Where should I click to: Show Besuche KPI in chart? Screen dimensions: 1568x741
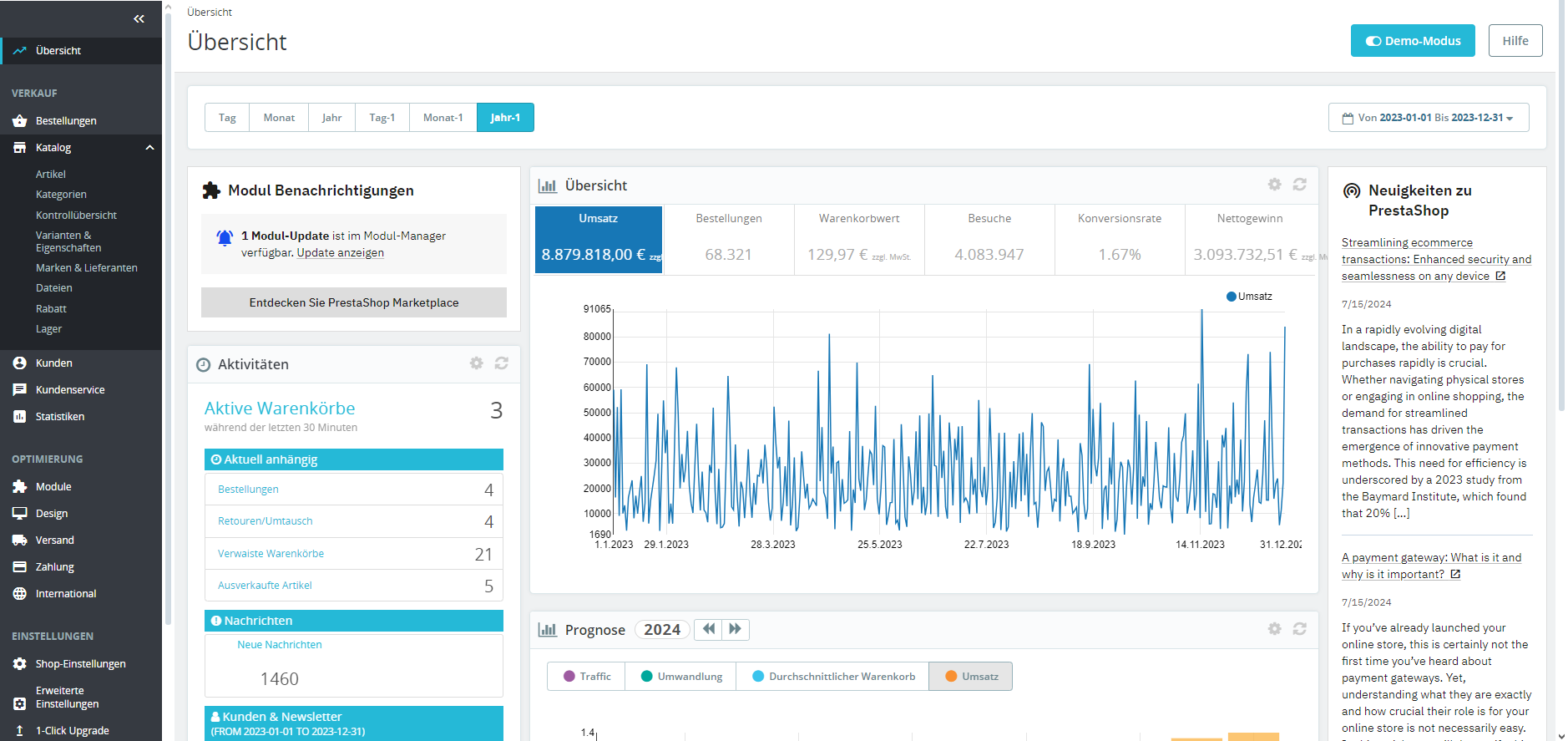[x=989, y=240]
